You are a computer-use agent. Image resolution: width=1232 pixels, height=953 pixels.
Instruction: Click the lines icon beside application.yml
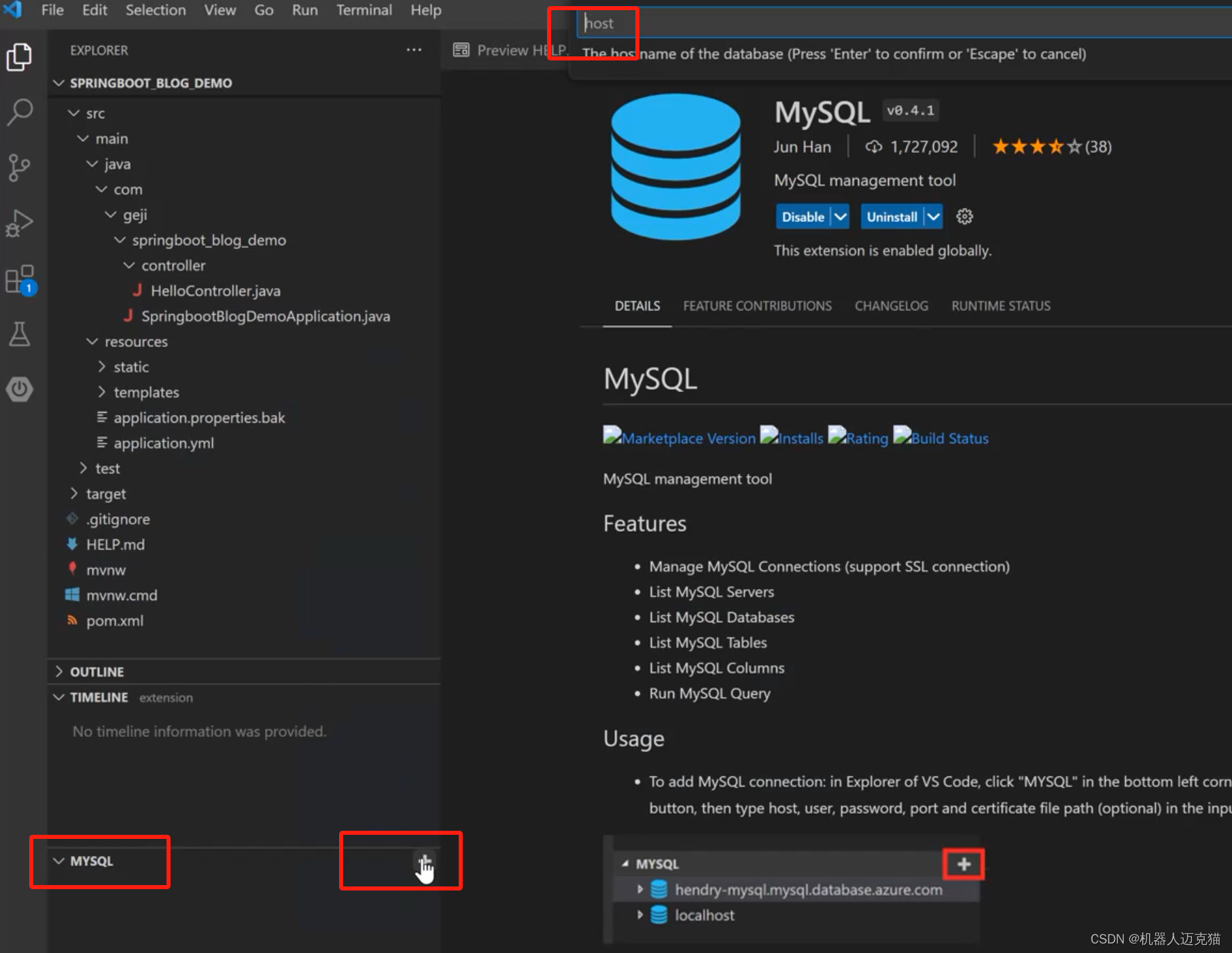102,443
